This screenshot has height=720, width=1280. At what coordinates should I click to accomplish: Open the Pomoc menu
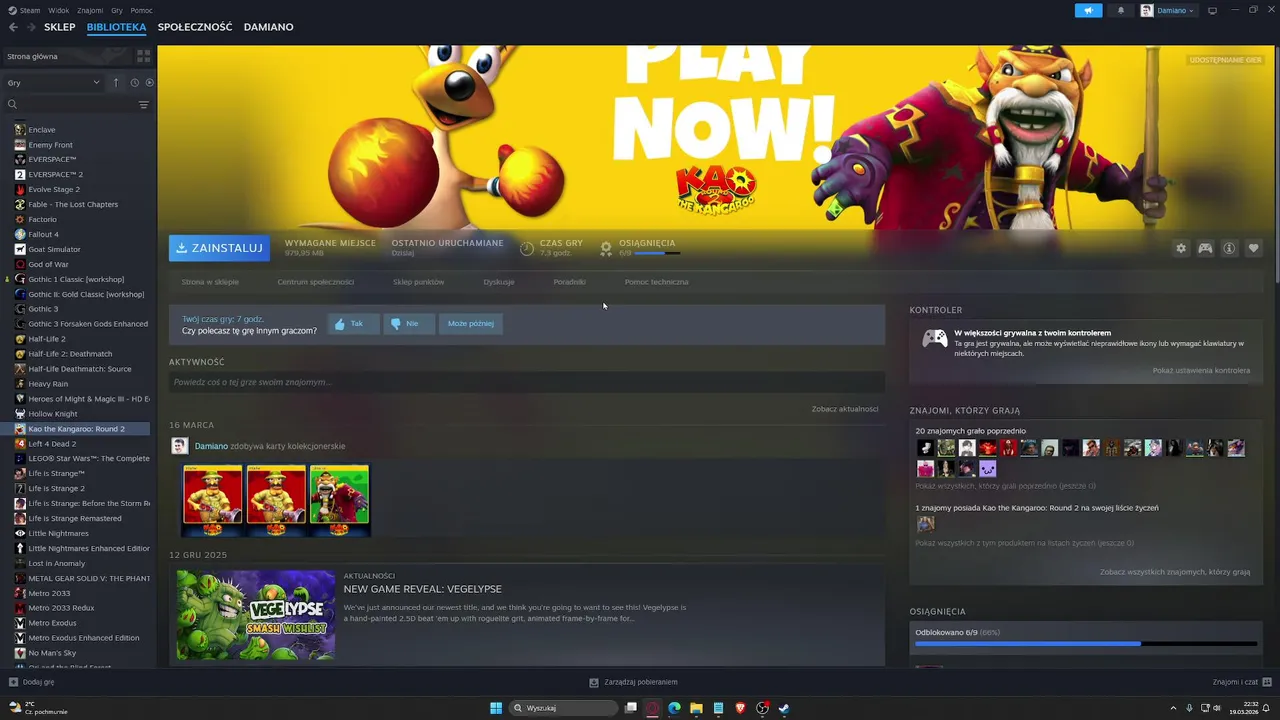[x=141, y=10]
